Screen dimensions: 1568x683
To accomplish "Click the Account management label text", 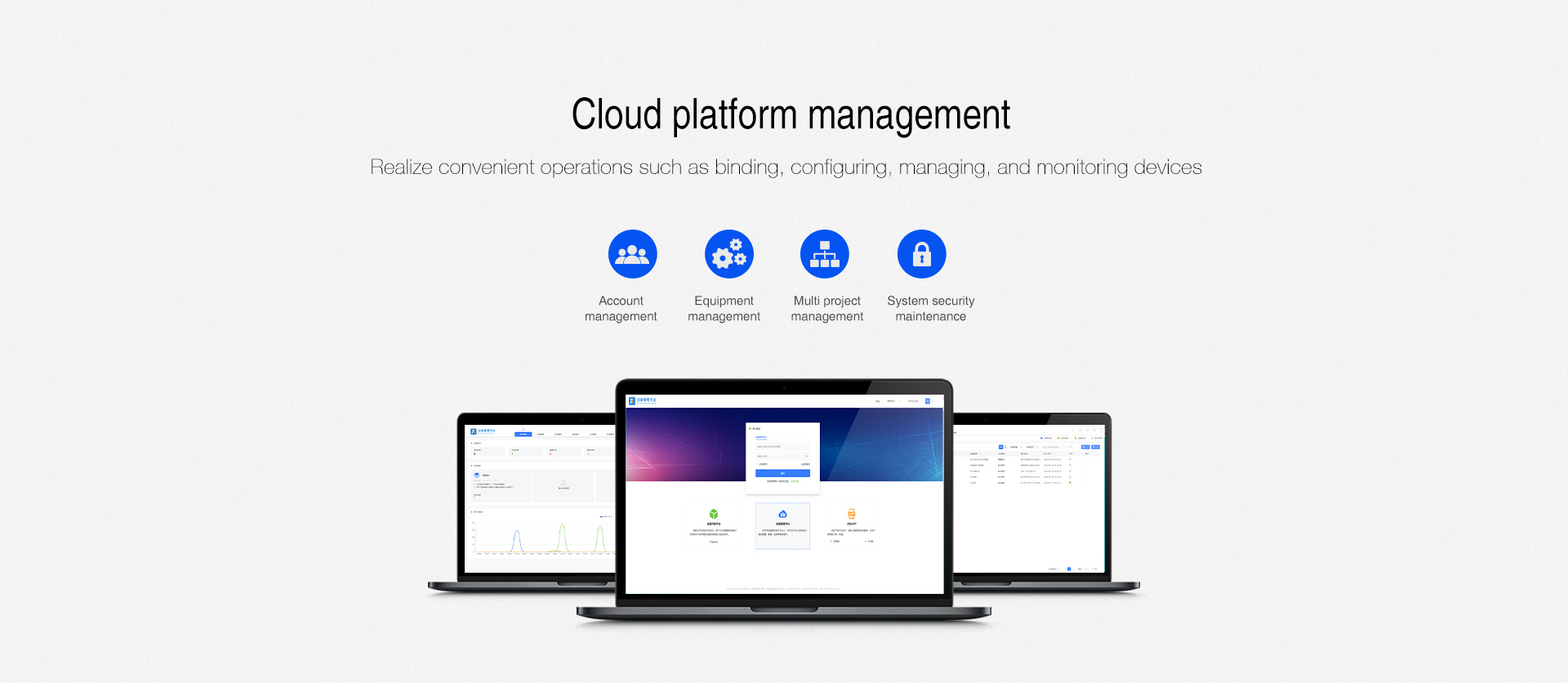I will [x=621, y=309].
